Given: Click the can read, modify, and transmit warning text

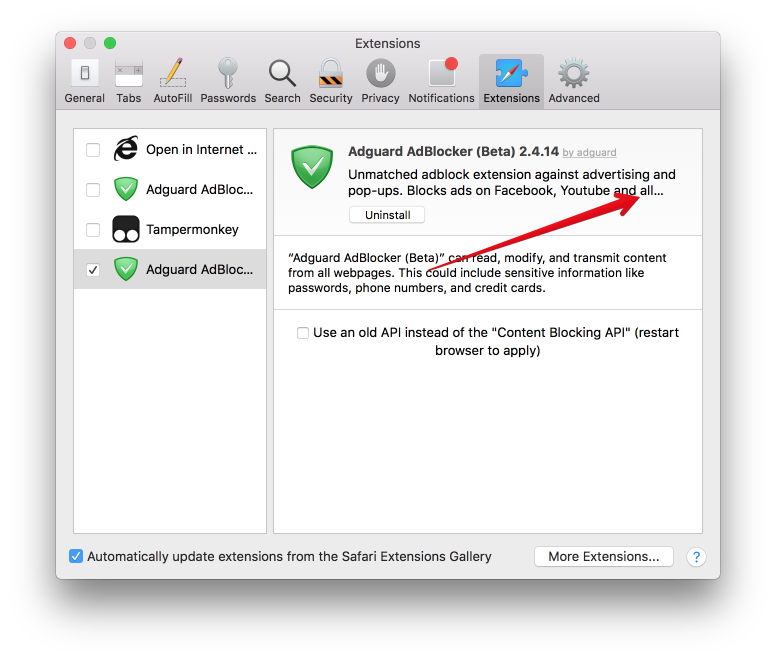Looking at the screenshot, I should (477, 273).
